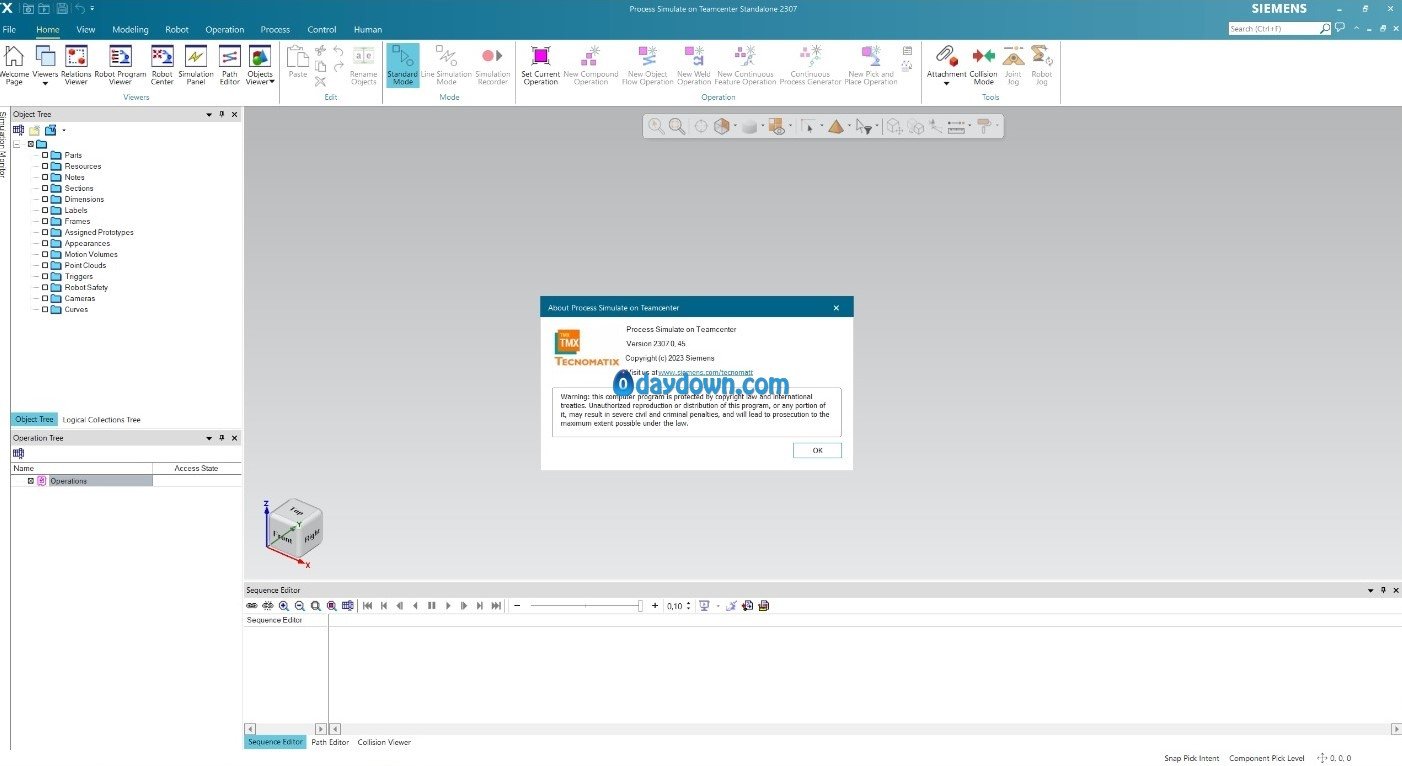
Task: Open the Object Tree panel options arrow
Action: pos(209,115)
